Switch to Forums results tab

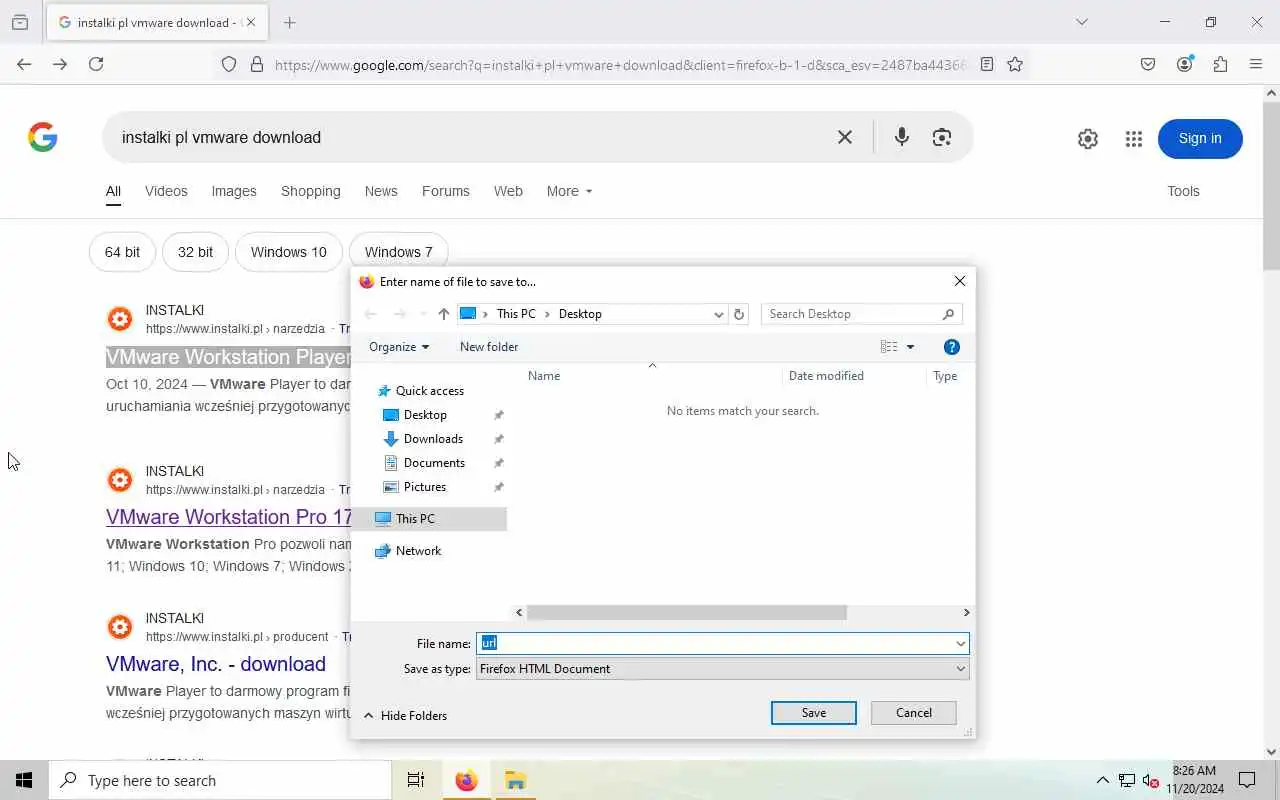(446, 191)
